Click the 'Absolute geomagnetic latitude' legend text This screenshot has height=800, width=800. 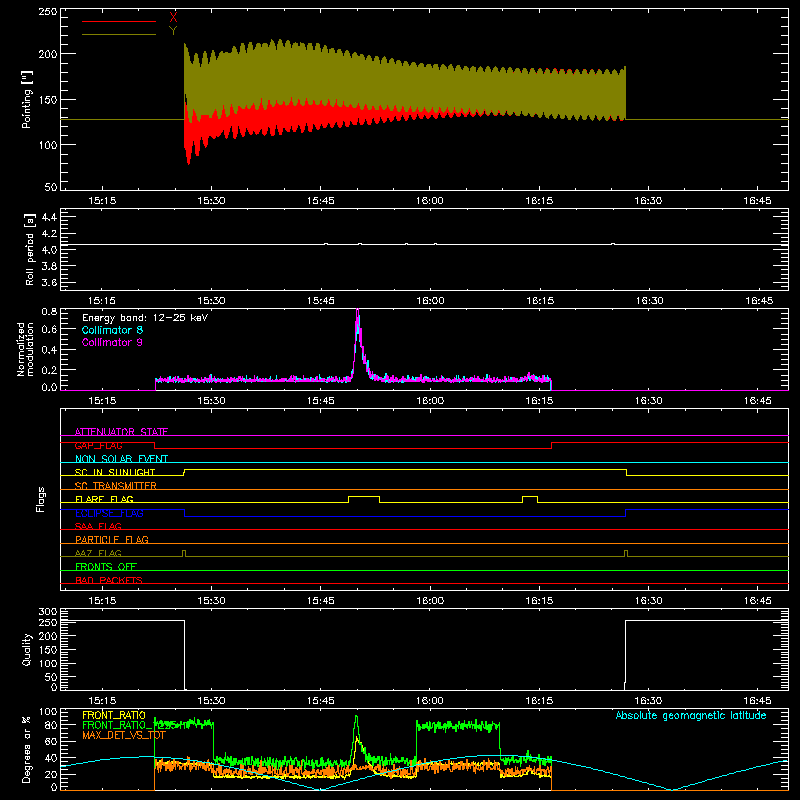[x=691, y=715]
